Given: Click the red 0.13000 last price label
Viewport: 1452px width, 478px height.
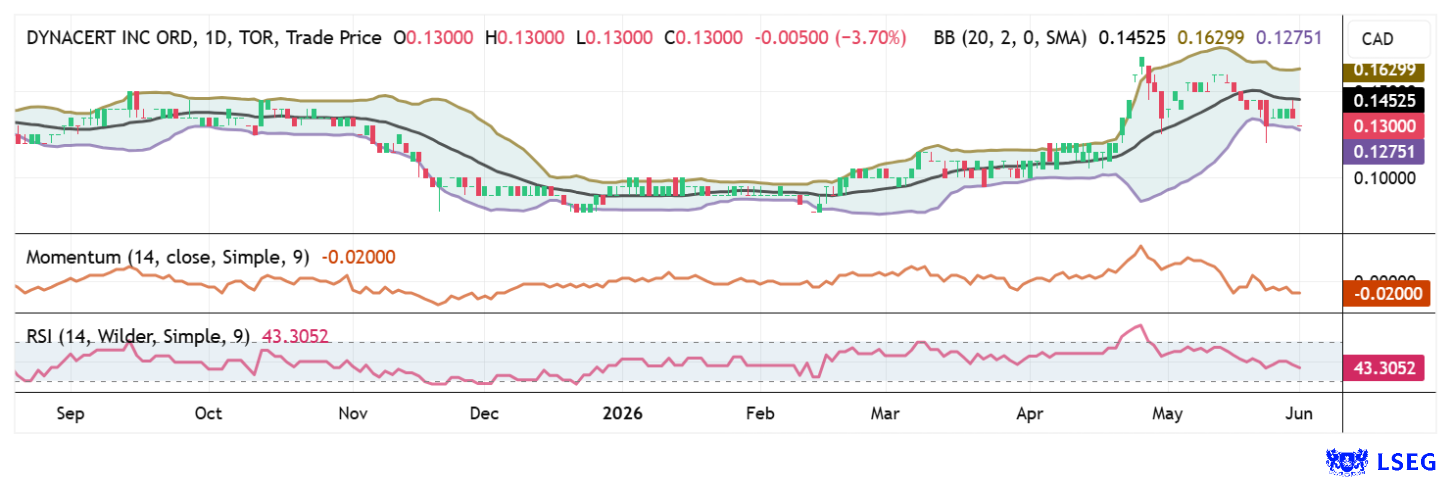Looking at the screenshot, I should coord(1385,127).
